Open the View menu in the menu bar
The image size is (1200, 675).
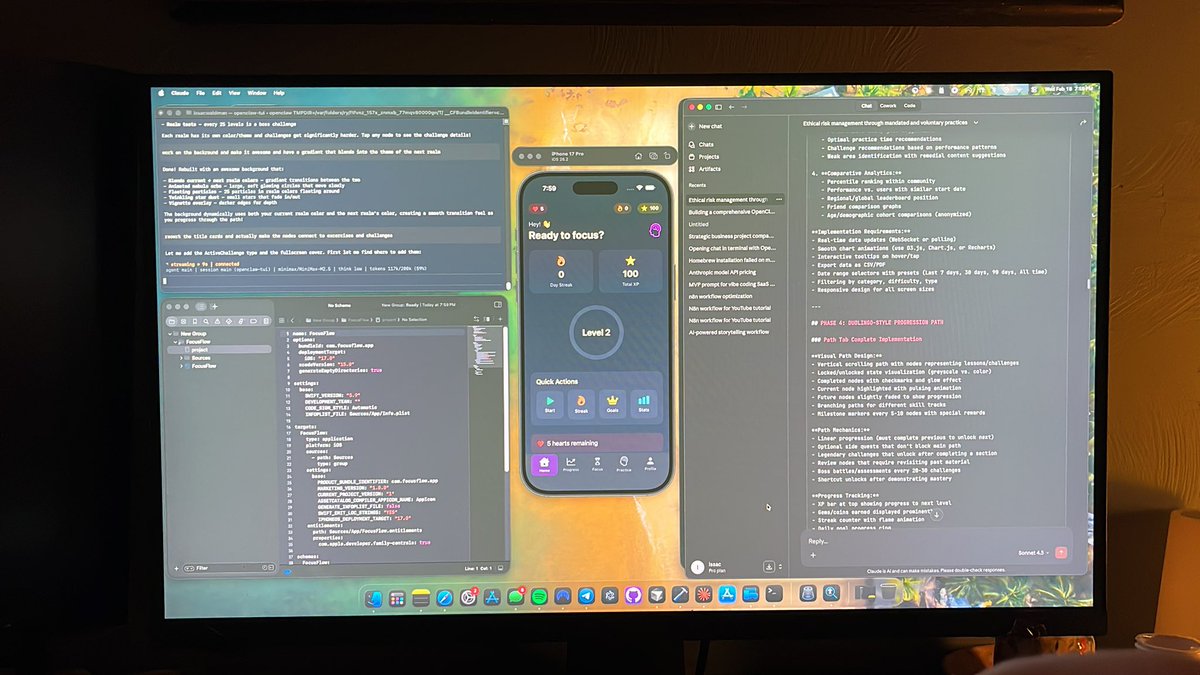[x=234, y=93]
